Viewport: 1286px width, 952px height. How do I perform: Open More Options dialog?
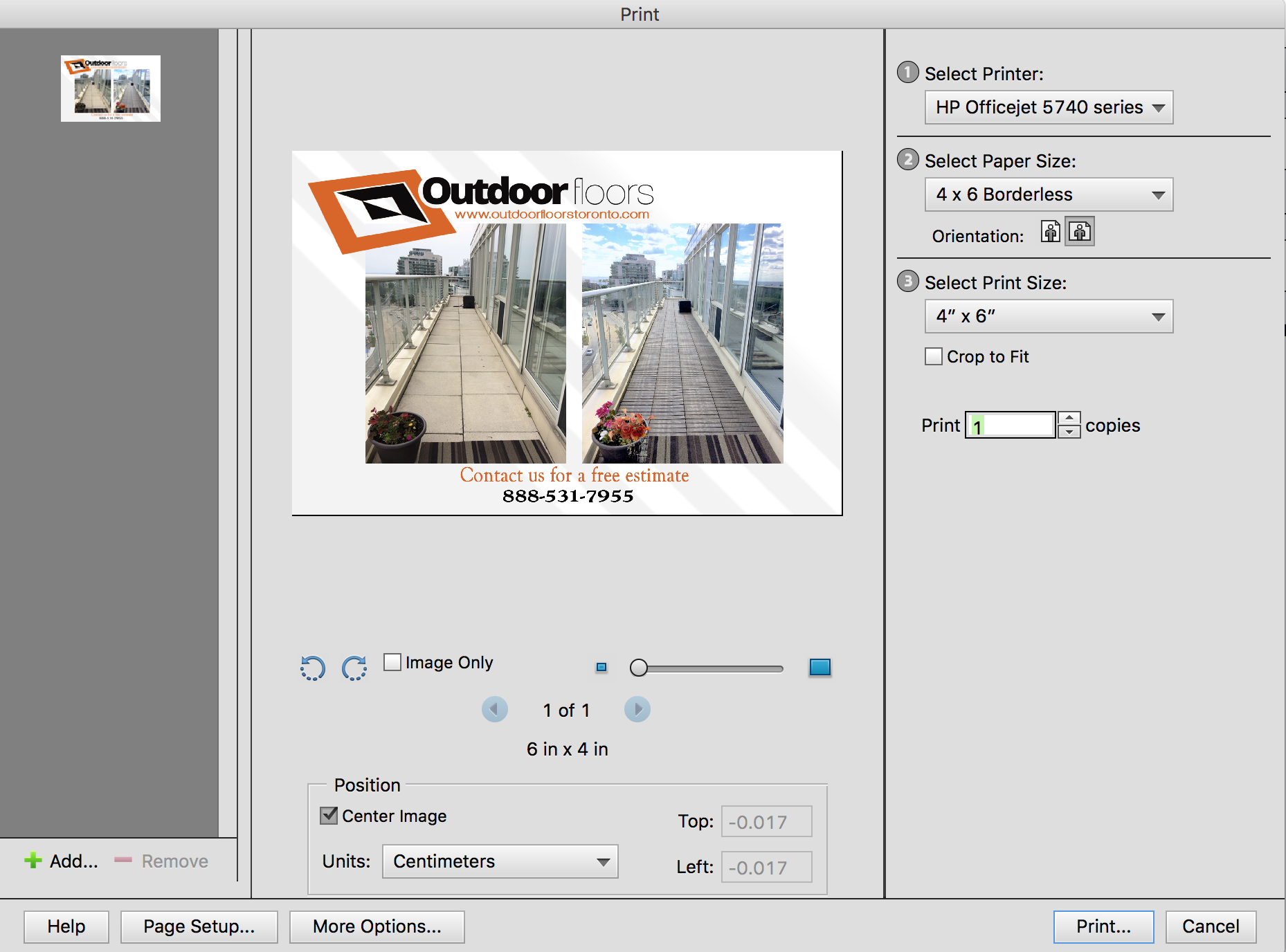point(377,926)
